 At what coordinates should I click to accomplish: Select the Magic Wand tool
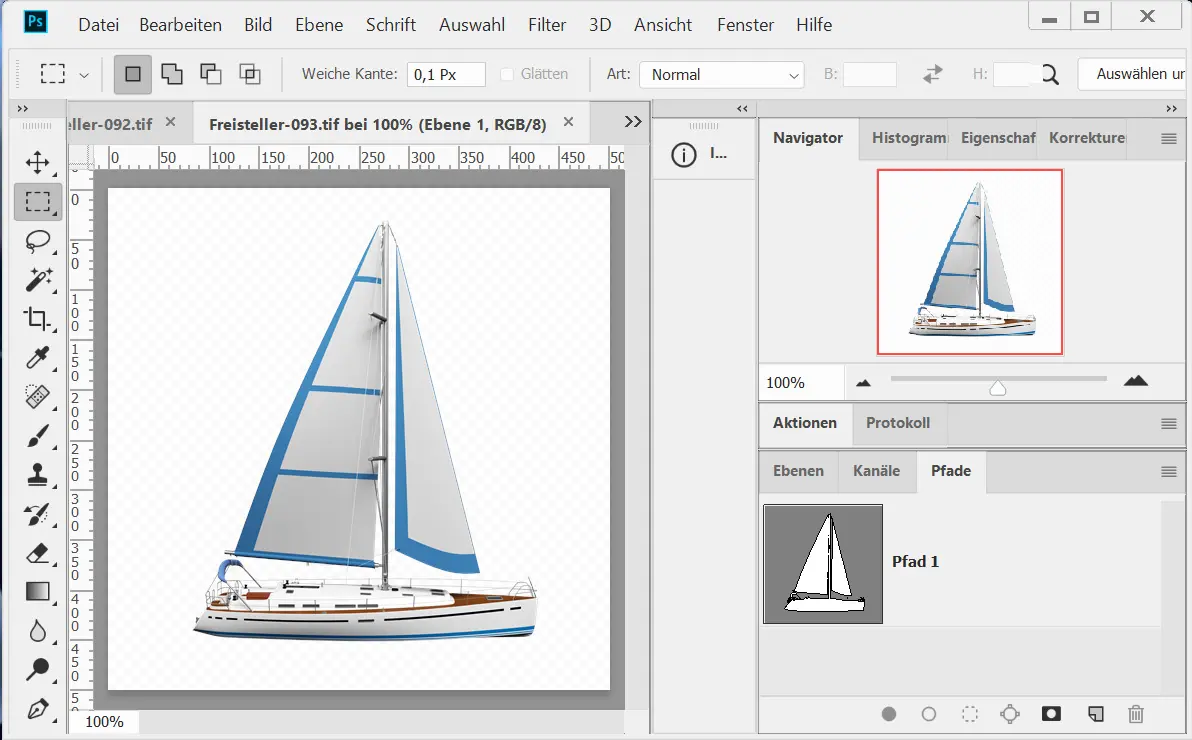click(38, 280)
